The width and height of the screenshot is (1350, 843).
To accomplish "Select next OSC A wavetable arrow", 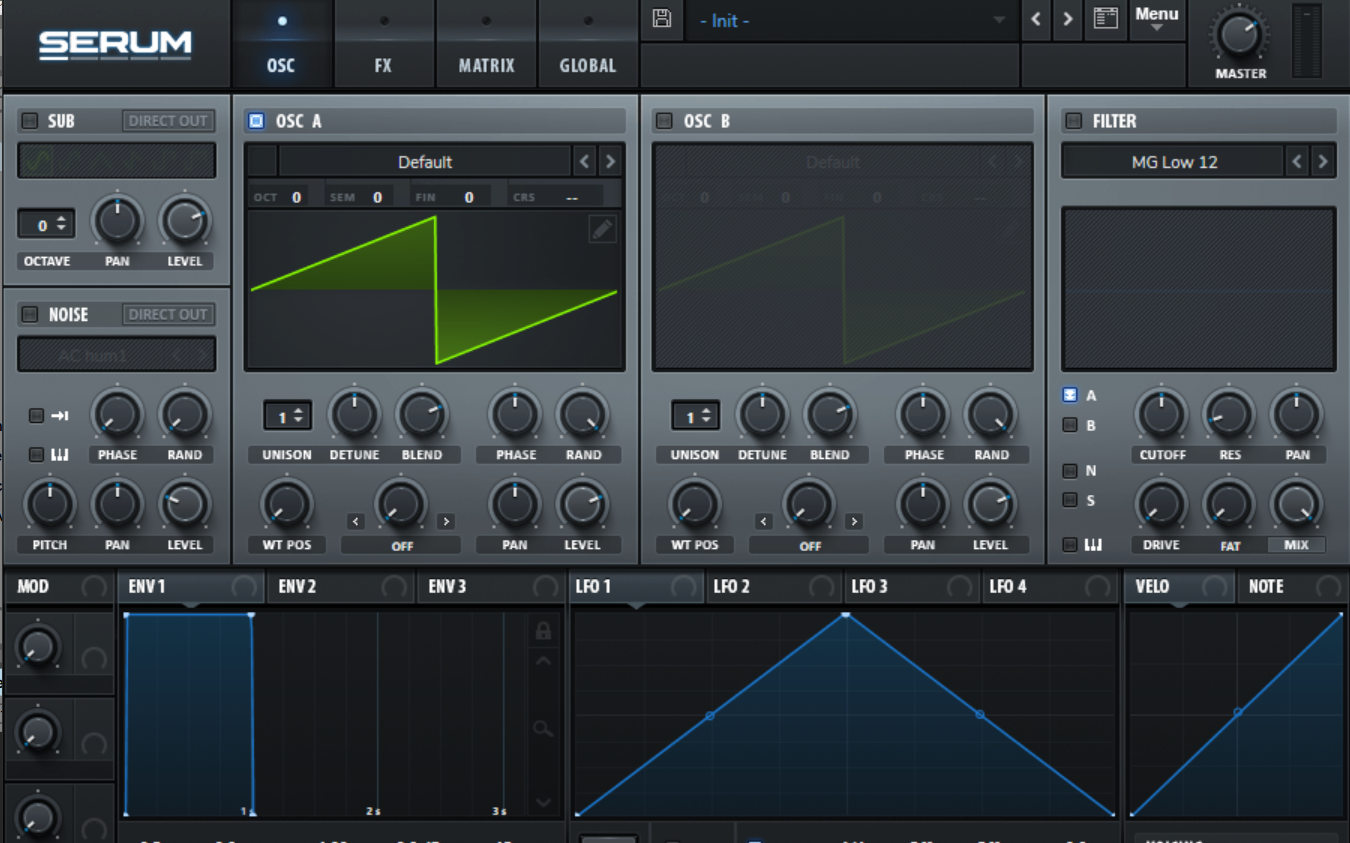I will pos(610,162).
